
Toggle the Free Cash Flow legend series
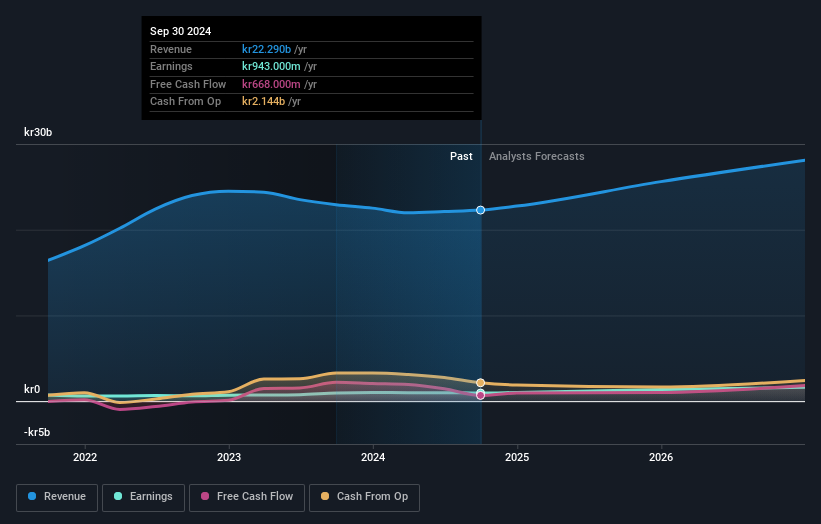[247, 497]
